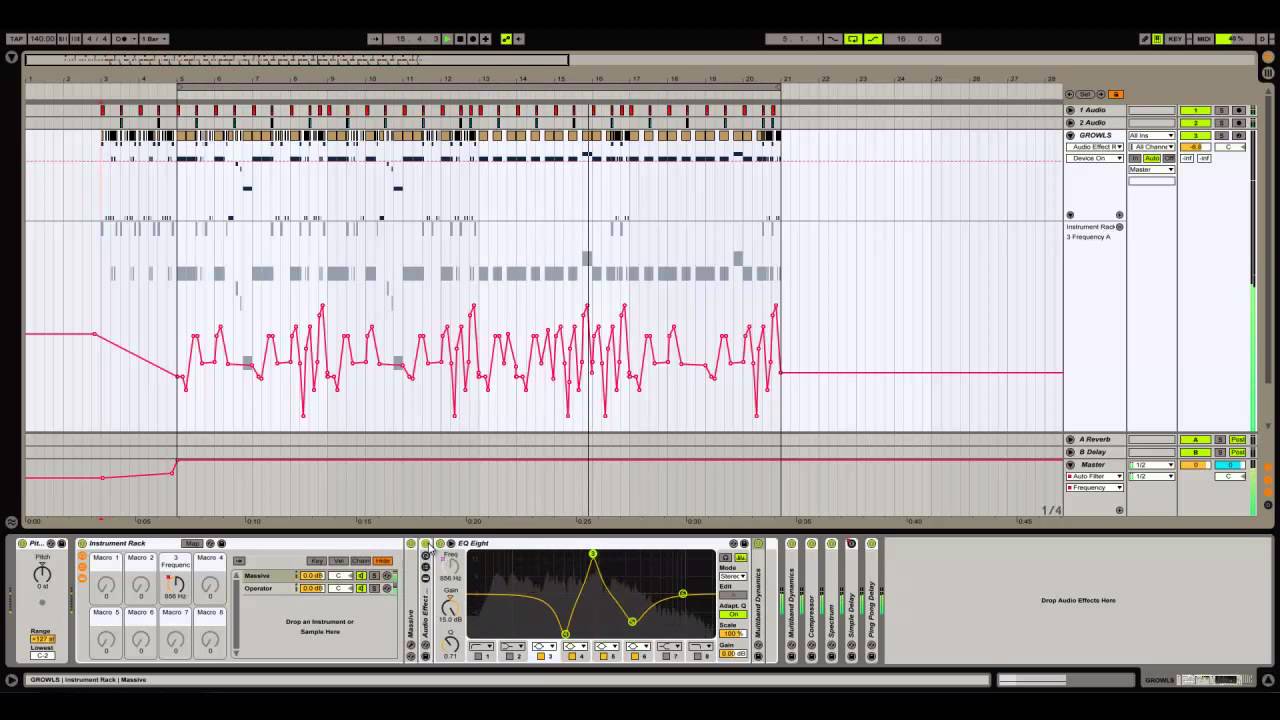Open the Auto Filter chooser on Master

pos(1095,476)
